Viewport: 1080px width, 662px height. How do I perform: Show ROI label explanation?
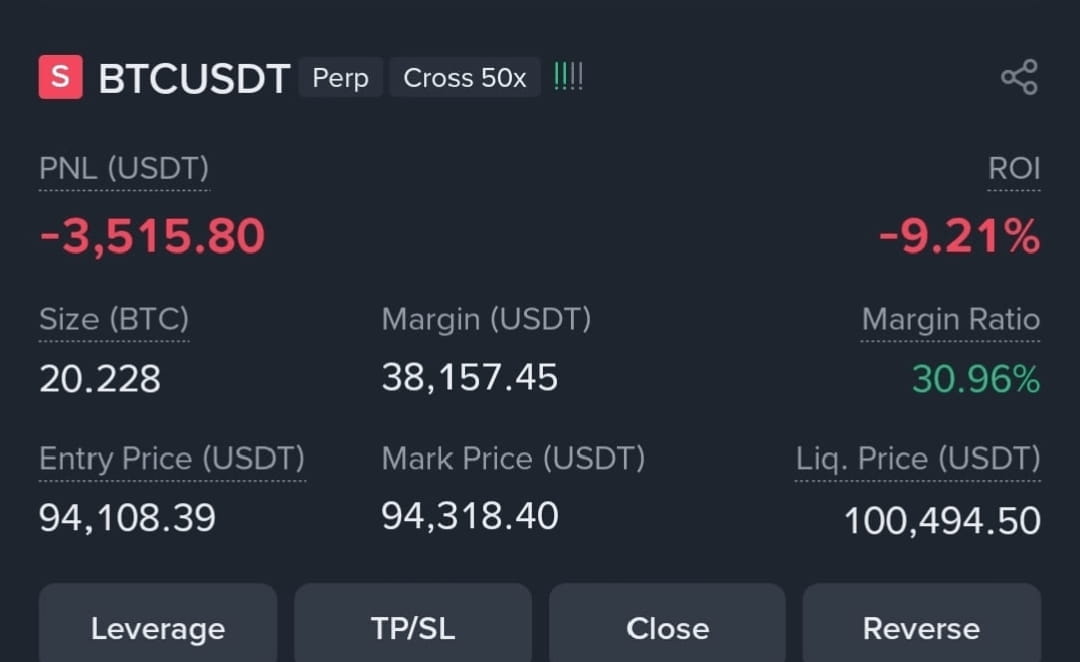pyautogui.click(x=1014, y=169)
